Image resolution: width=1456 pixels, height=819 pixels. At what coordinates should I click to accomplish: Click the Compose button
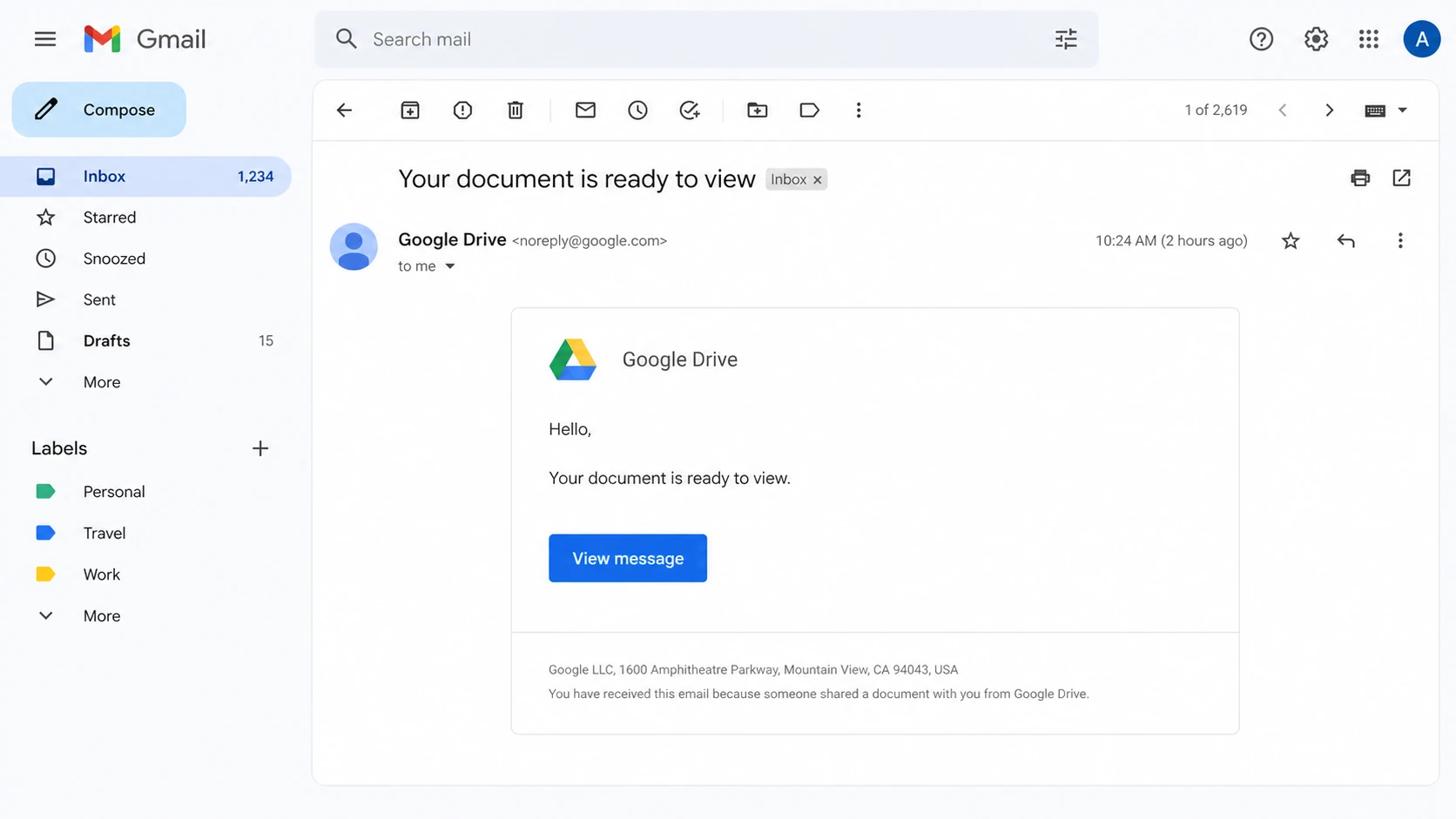pyautogui.click(x=99, y=110)
